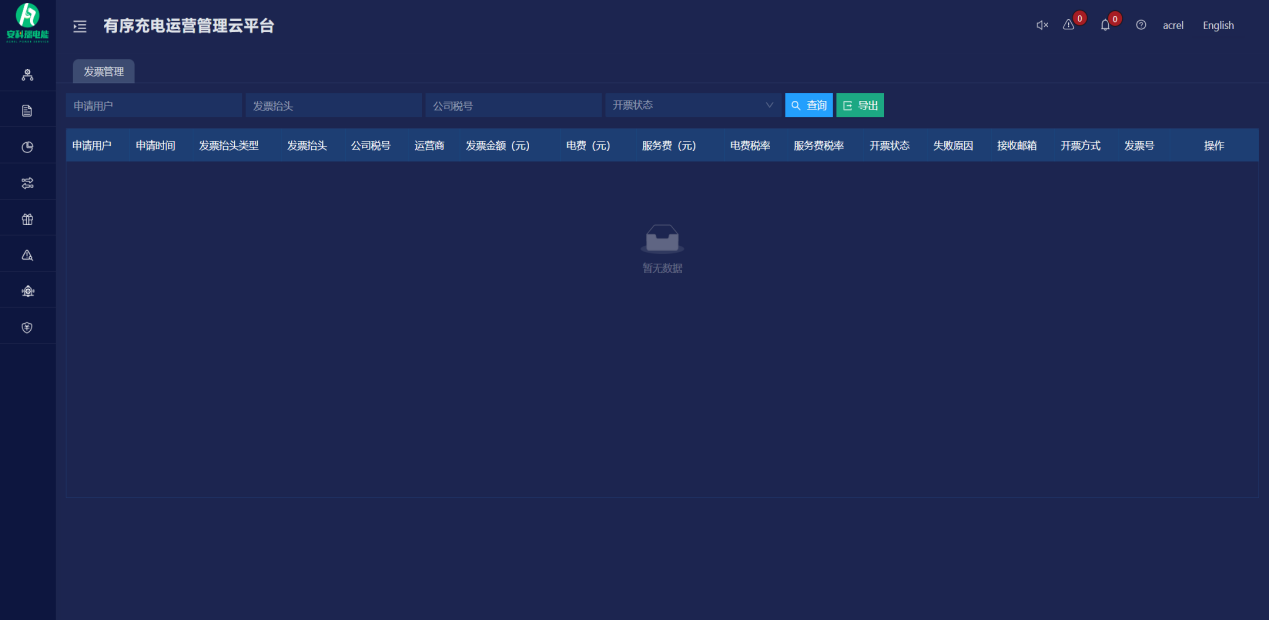
Task: Click the 服务费税率 column header
Action: (x=819, y=145)
